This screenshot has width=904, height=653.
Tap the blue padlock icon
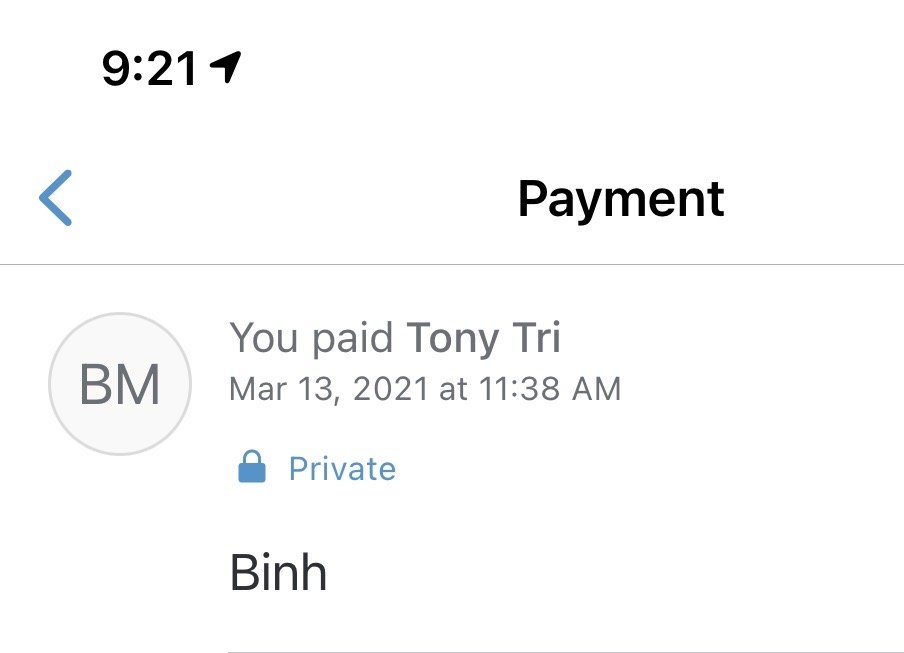click(252, 467)
